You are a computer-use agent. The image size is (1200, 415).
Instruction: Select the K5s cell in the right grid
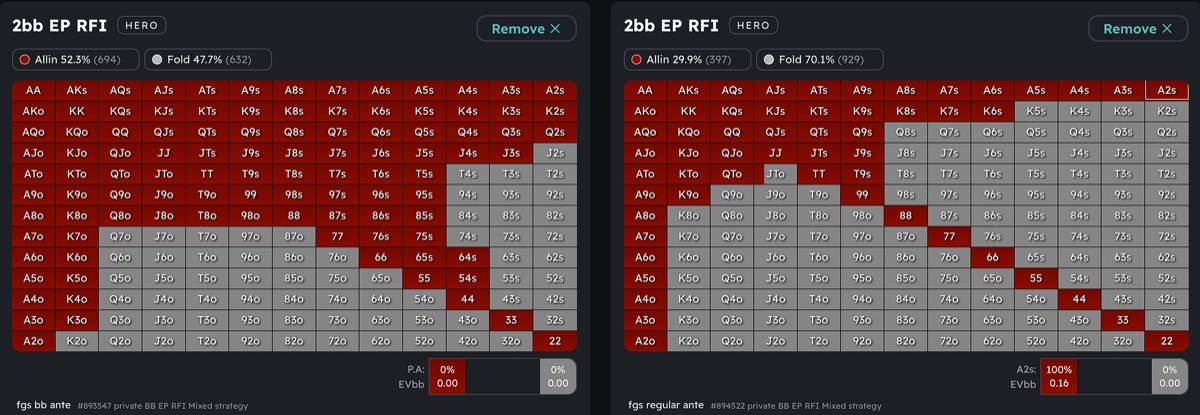1036,111
